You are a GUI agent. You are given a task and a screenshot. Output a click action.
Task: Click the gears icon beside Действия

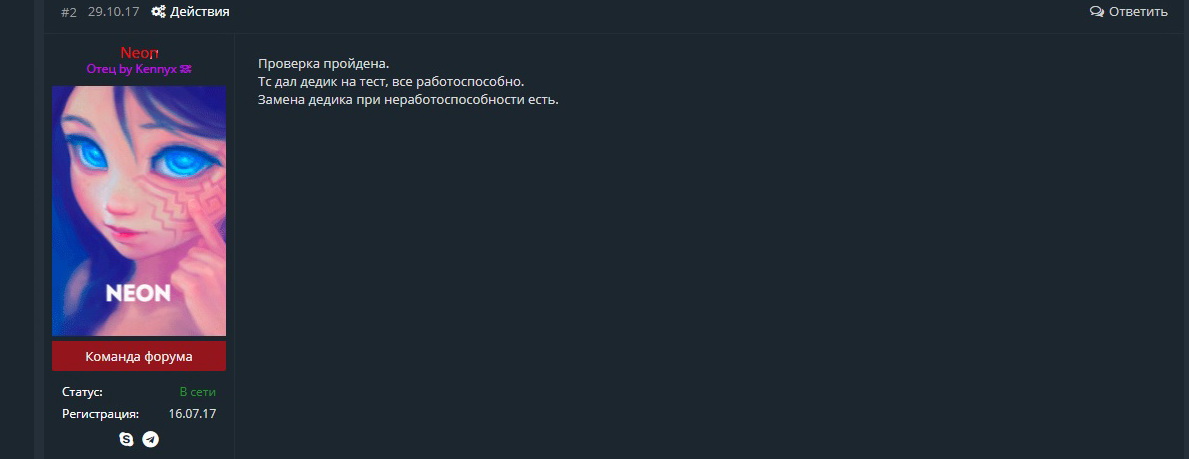[158, 11]
